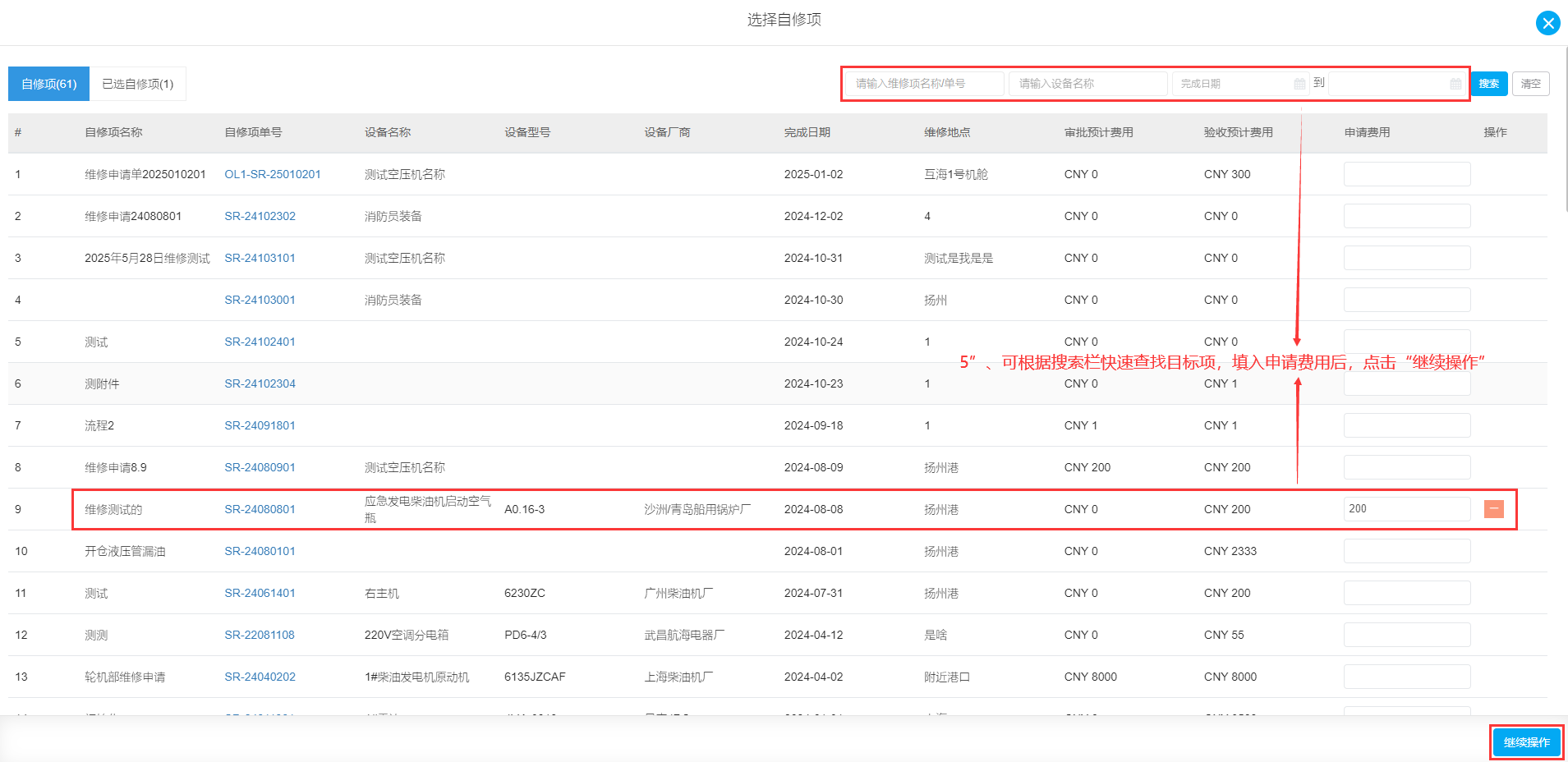Image resolution: width=1568 pixels, height=762 pixels.
Task: Click 申请费用 input for row SR-24103101
Action: [x=1407, y=258]
